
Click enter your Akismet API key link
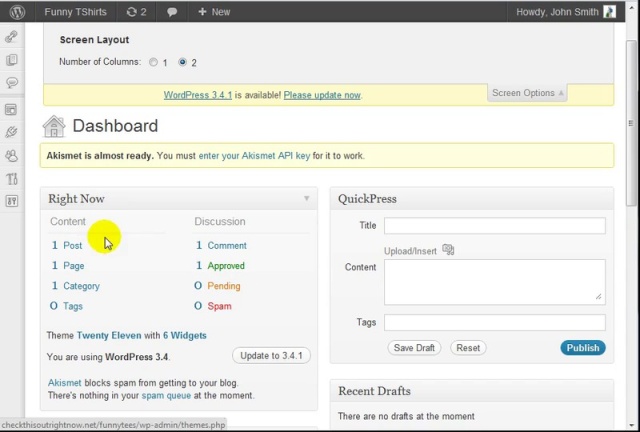pos(254,156)
